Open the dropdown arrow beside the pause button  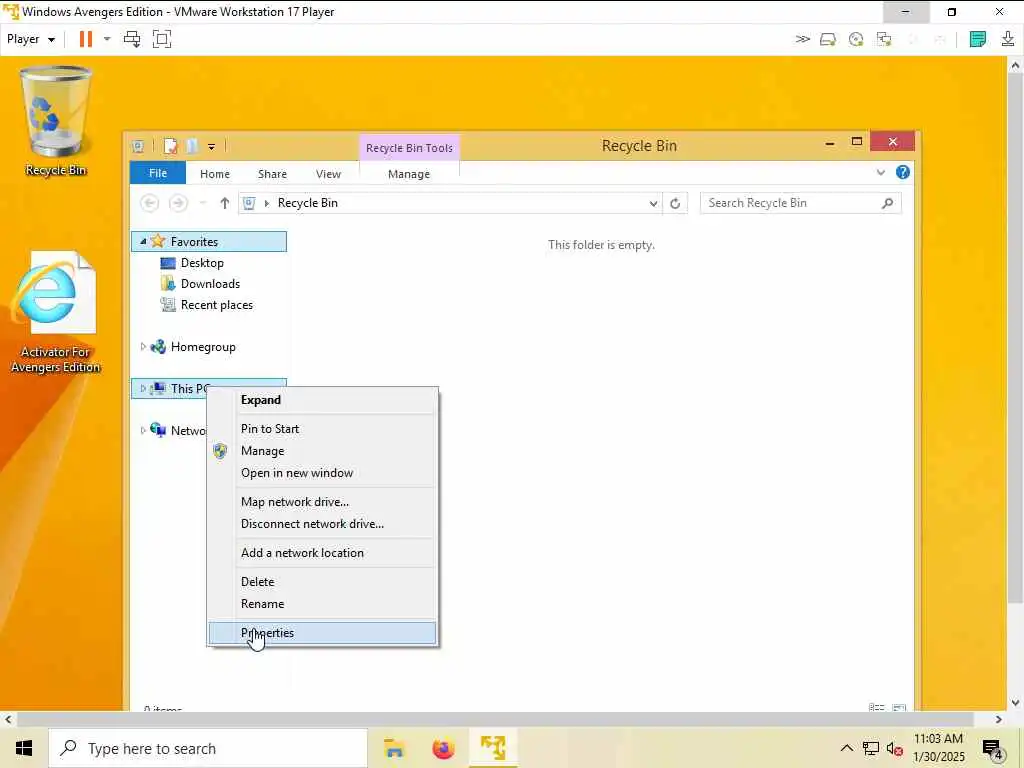tap(107, 39)
